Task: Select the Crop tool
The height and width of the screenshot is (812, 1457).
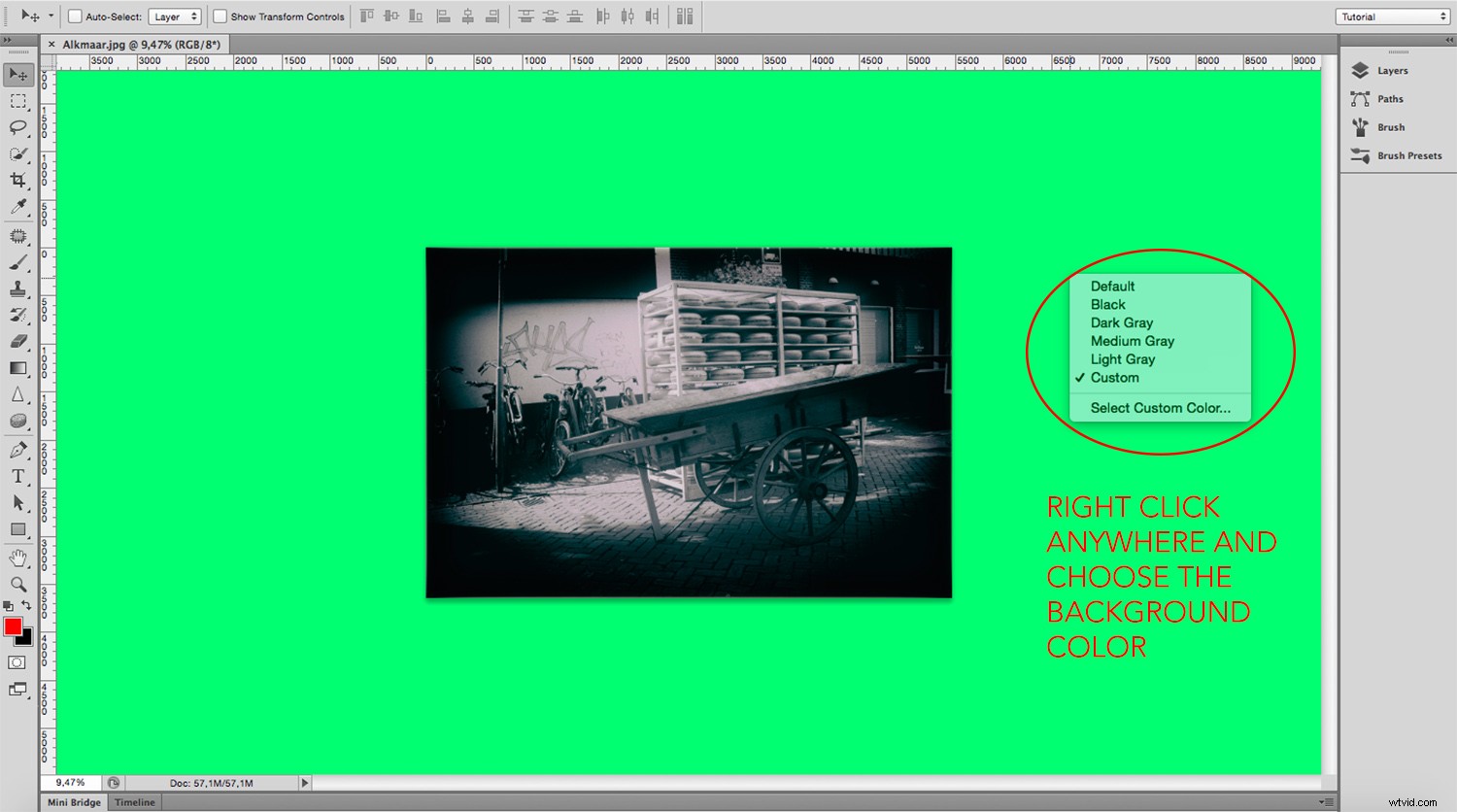Action: click(x=17, y=181)
